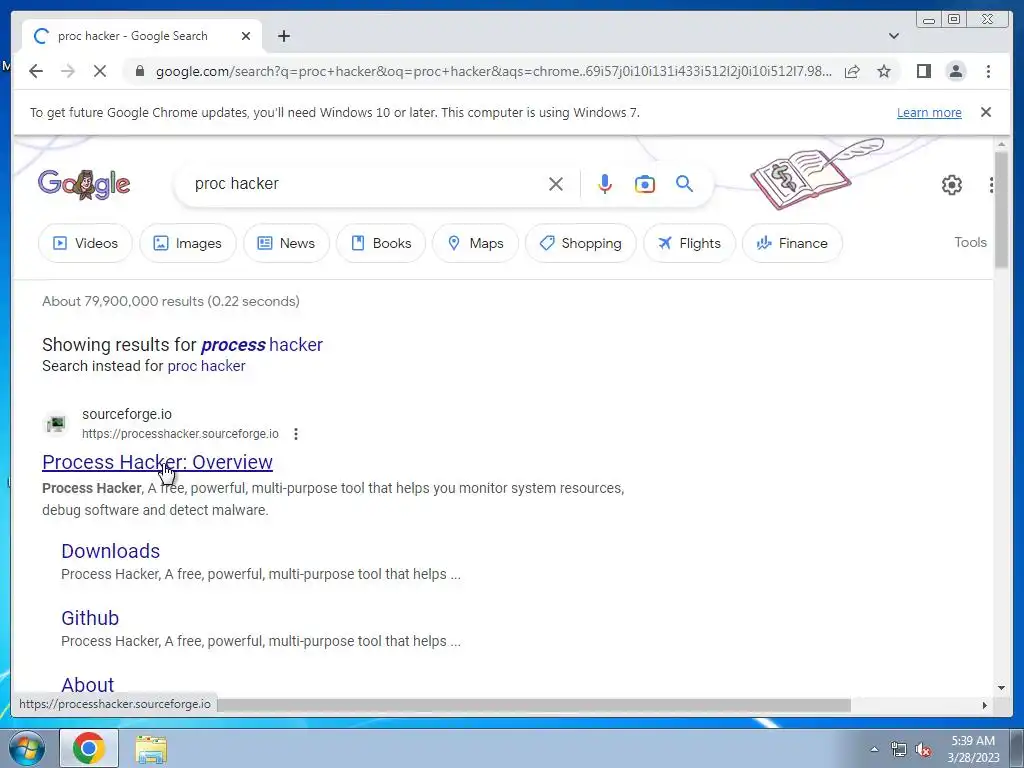Image resolution: width=1024 pixels, height=768 pixels.
Task: Click the horizontal scrollbar thumb
Action: [534, 705]
